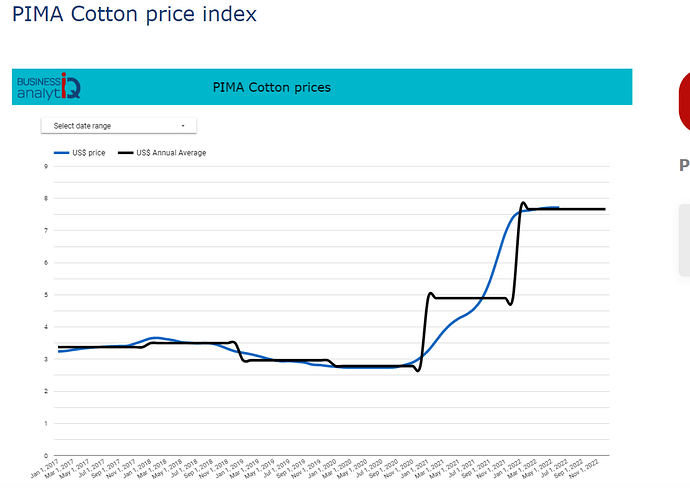690x488 pixels.
Task: Click the Nov 1, 2022 axis label
Action: point(584,469)
